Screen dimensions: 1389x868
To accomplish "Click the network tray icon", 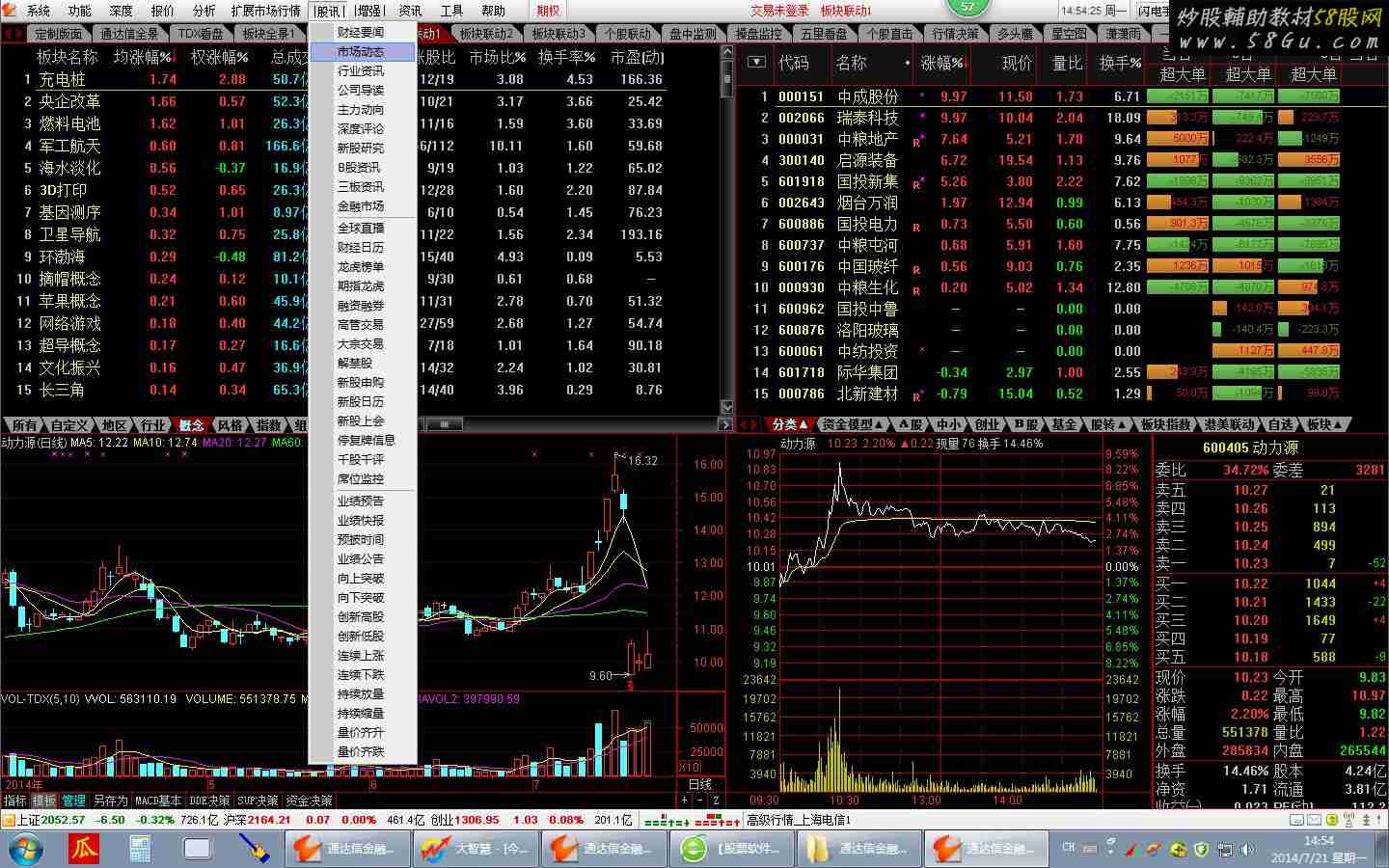I will click(1224, 850).
